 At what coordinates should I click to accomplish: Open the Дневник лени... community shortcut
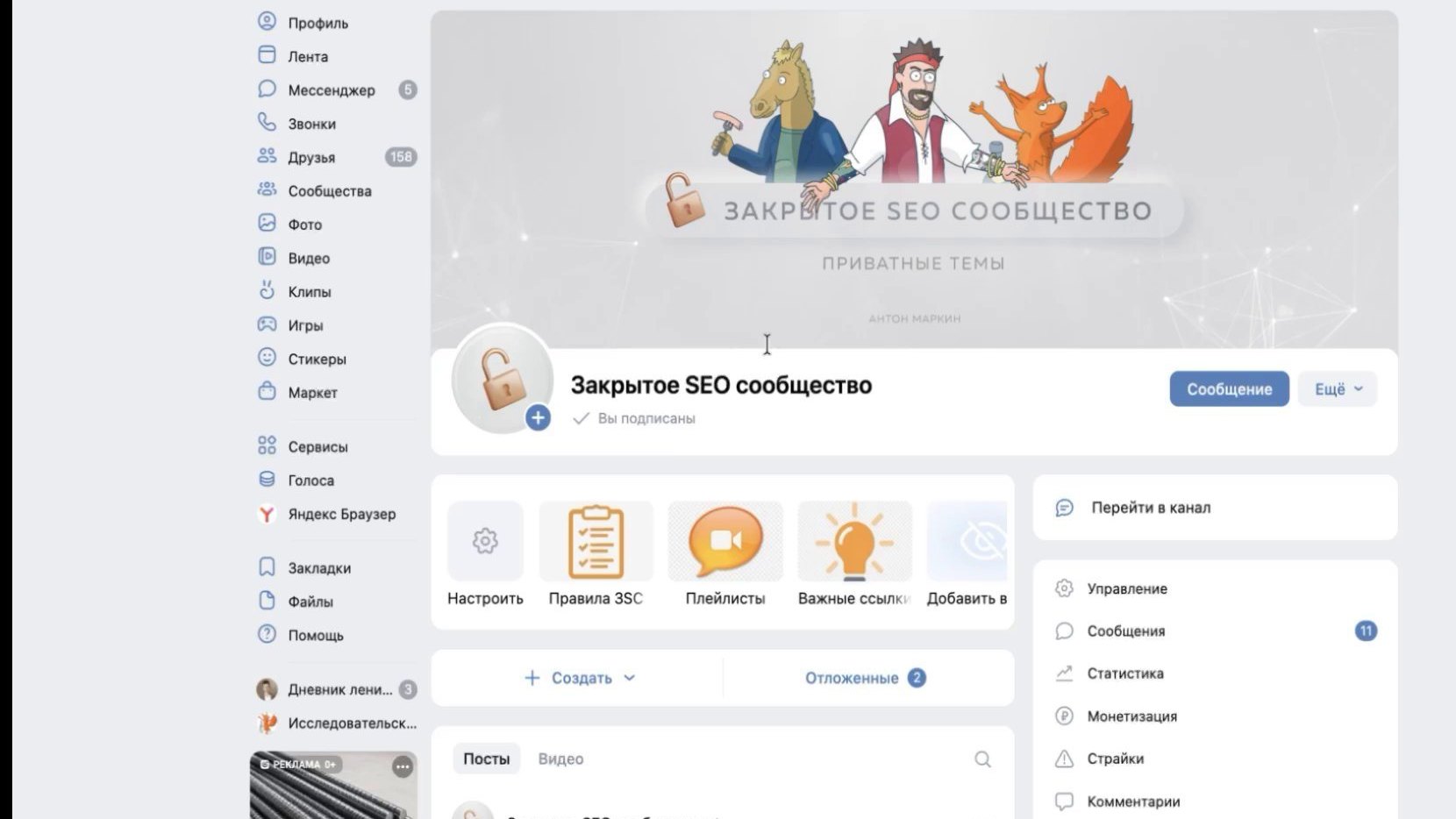click(x=337, y=689)
